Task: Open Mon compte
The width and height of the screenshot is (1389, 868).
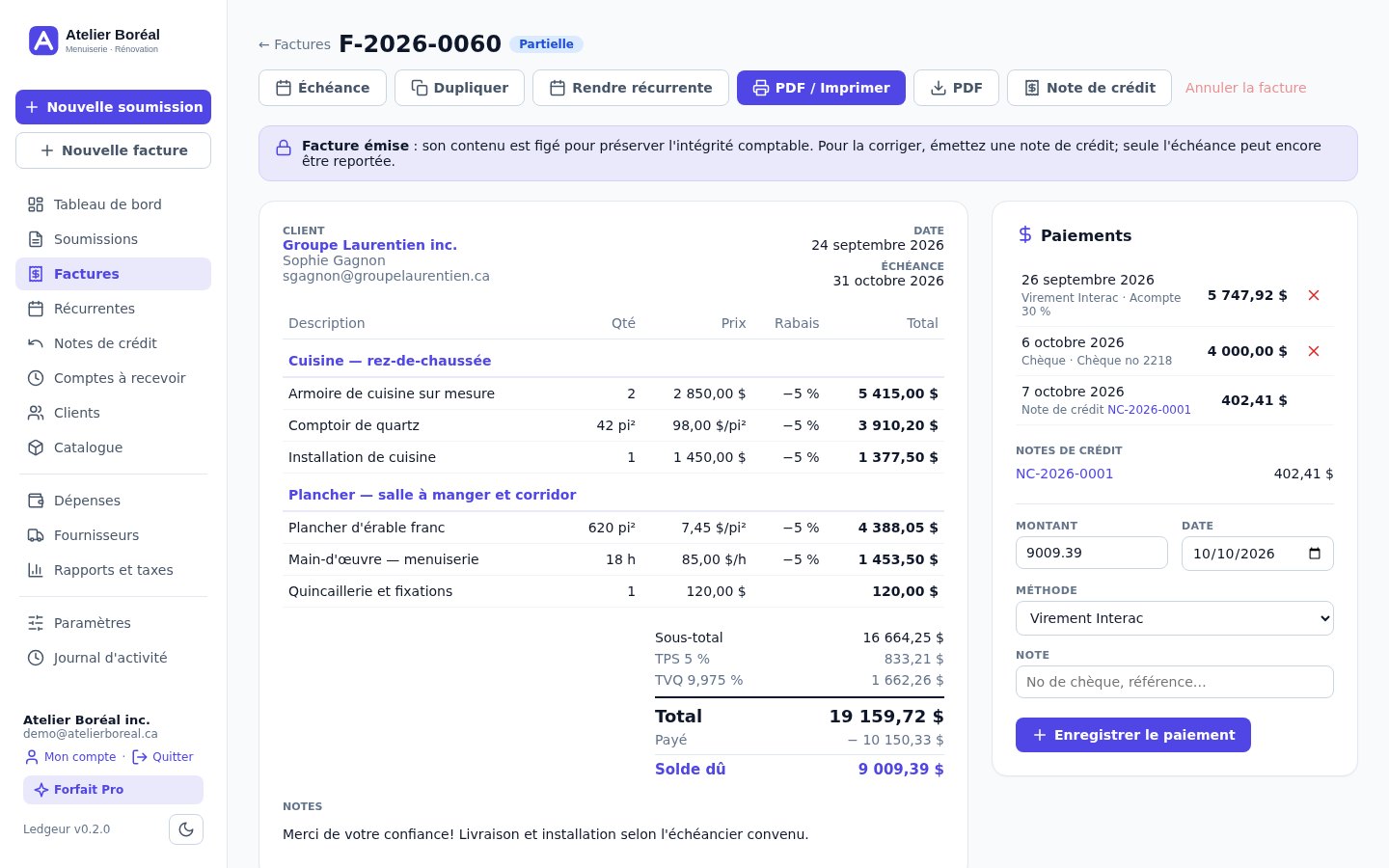Action: click(70, 757)
